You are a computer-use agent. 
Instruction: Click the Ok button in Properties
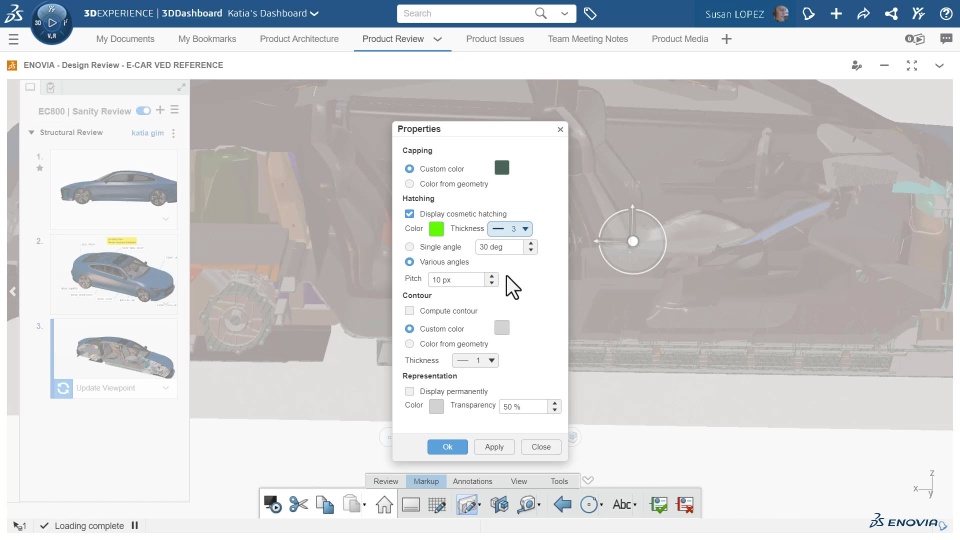tap(448, 447)
